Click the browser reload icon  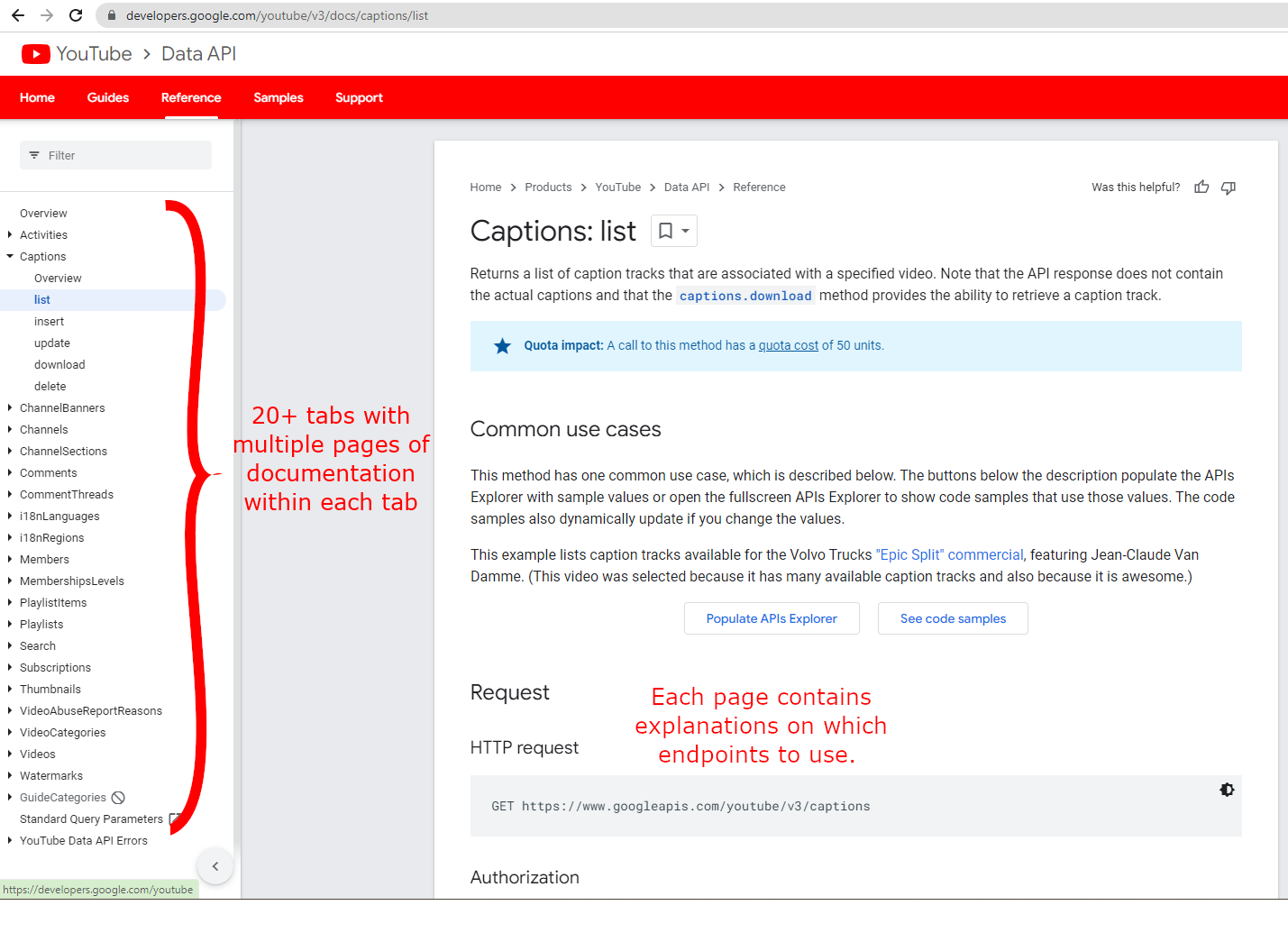point(76,14)
